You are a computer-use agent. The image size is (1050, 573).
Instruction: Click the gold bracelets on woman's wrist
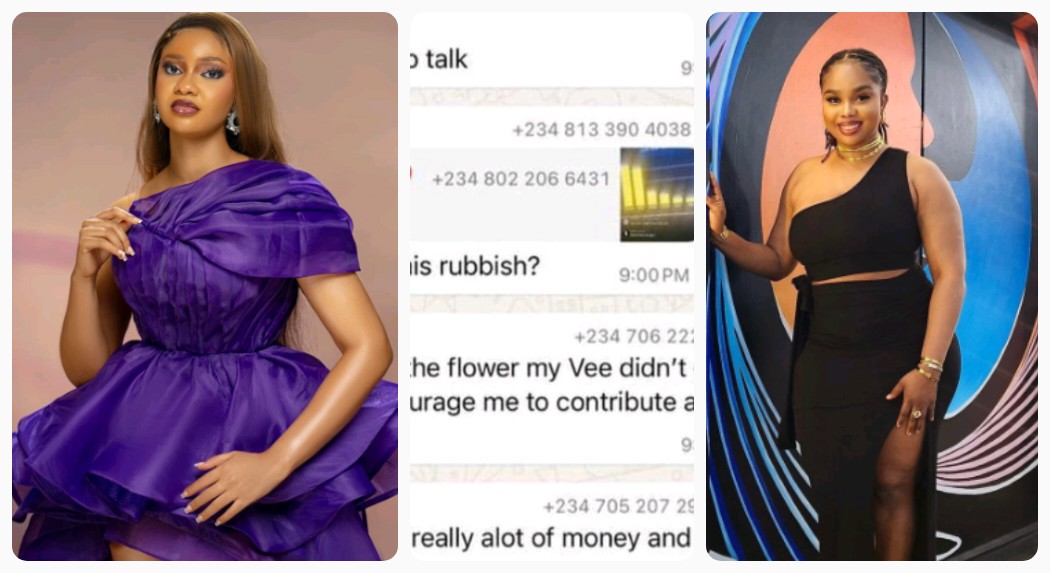pyautogui.click(x=930, y=368)
